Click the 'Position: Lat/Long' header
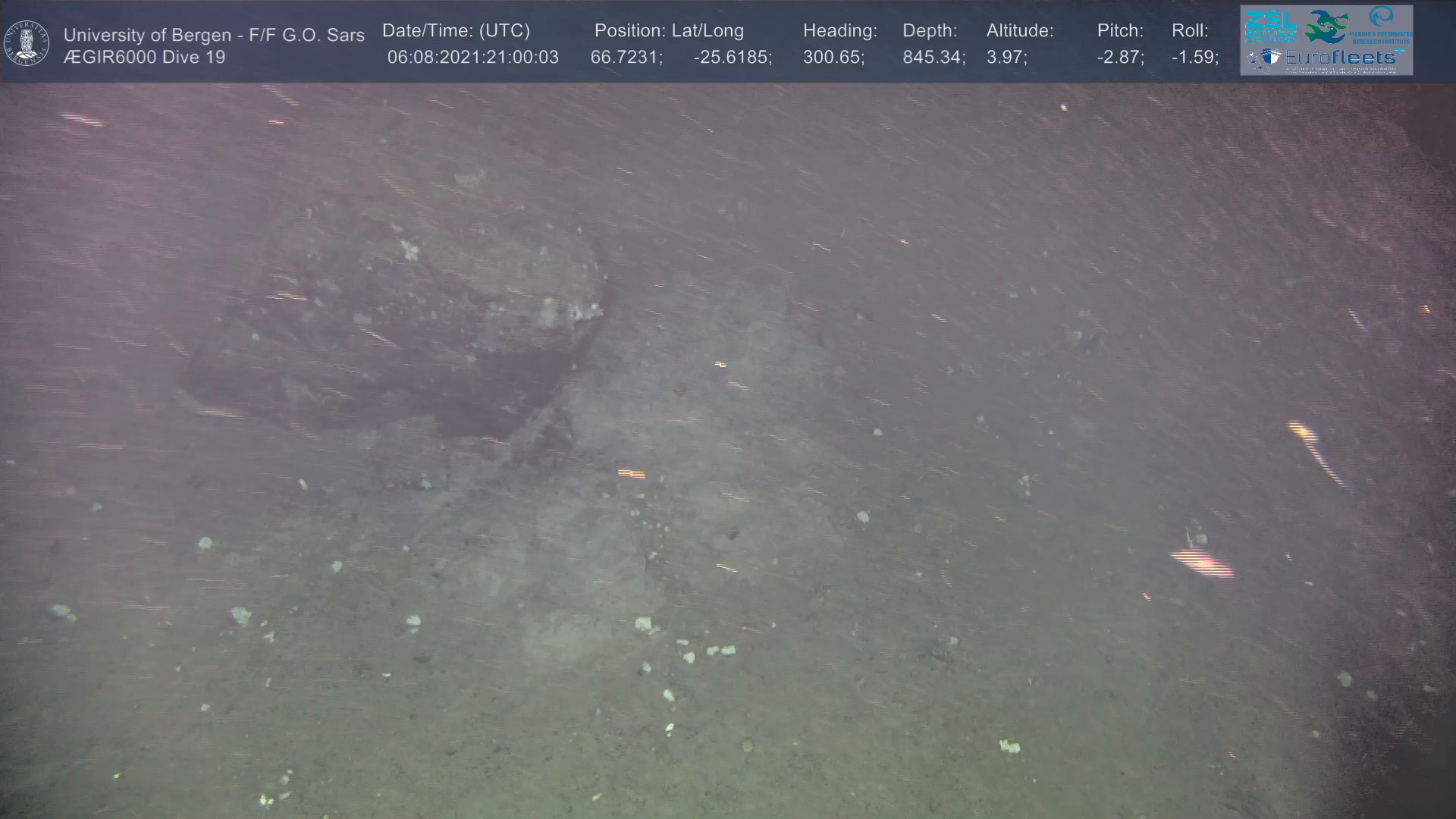 tap(669, 31)
